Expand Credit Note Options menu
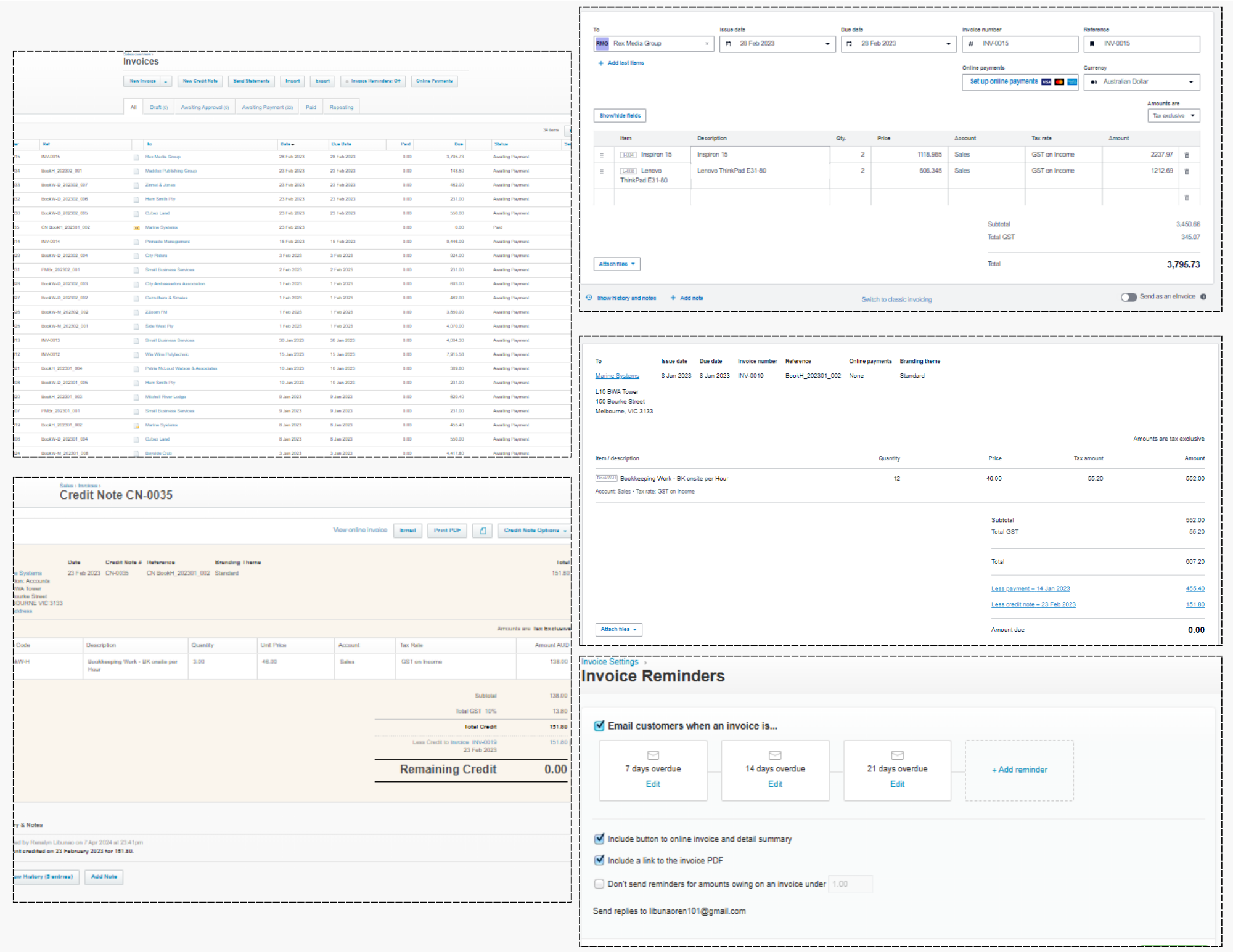Screen dimensions: 1233x952 [x=535, y=531]
